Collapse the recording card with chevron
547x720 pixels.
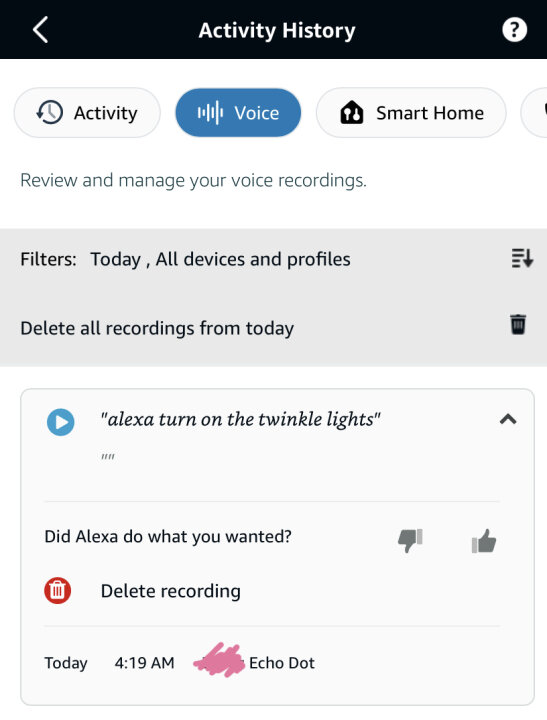coord(508,419)
